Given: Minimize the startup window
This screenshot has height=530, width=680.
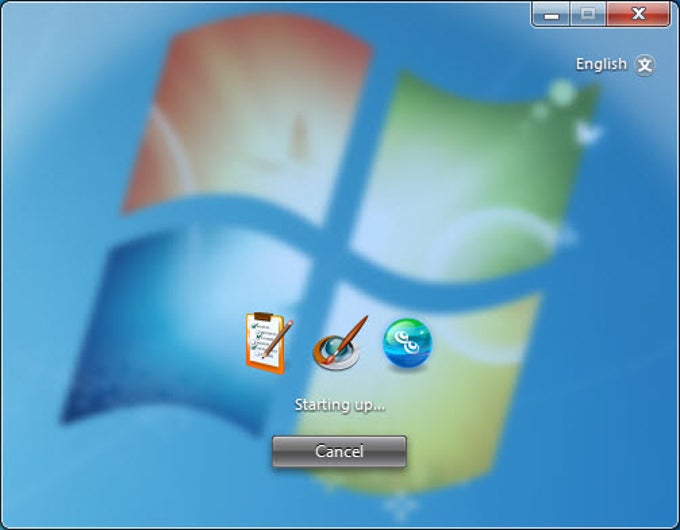Looking at the screenshot, I should (551, 14).
